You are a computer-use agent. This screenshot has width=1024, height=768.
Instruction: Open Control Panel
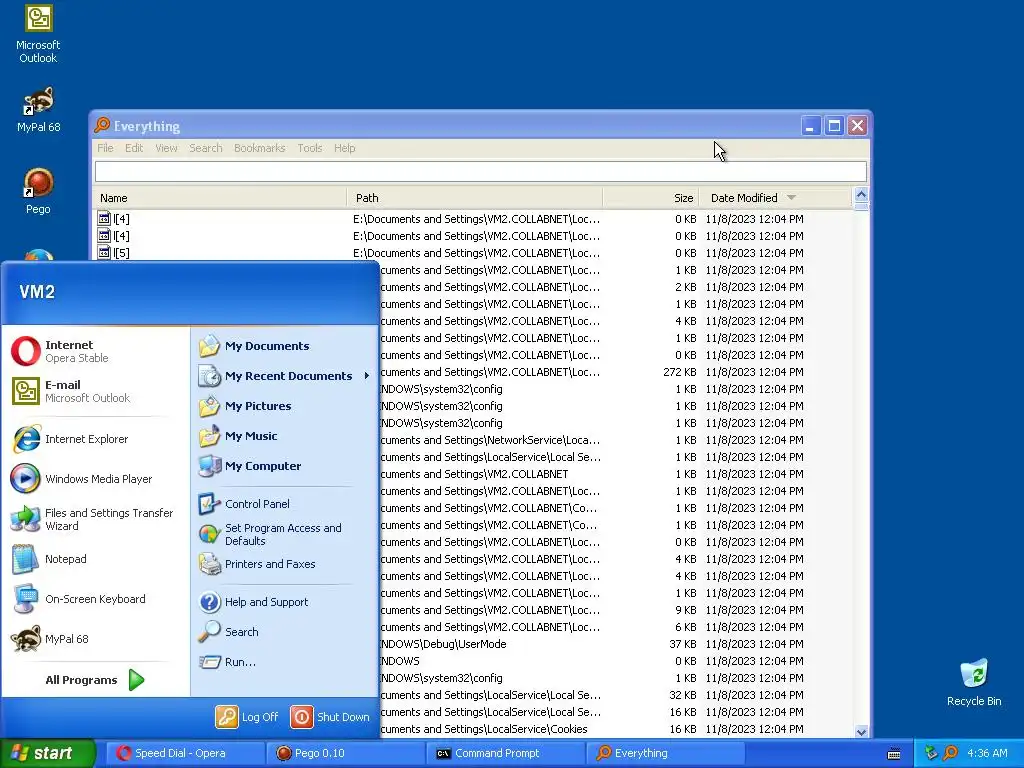click(x=285, y=504)
